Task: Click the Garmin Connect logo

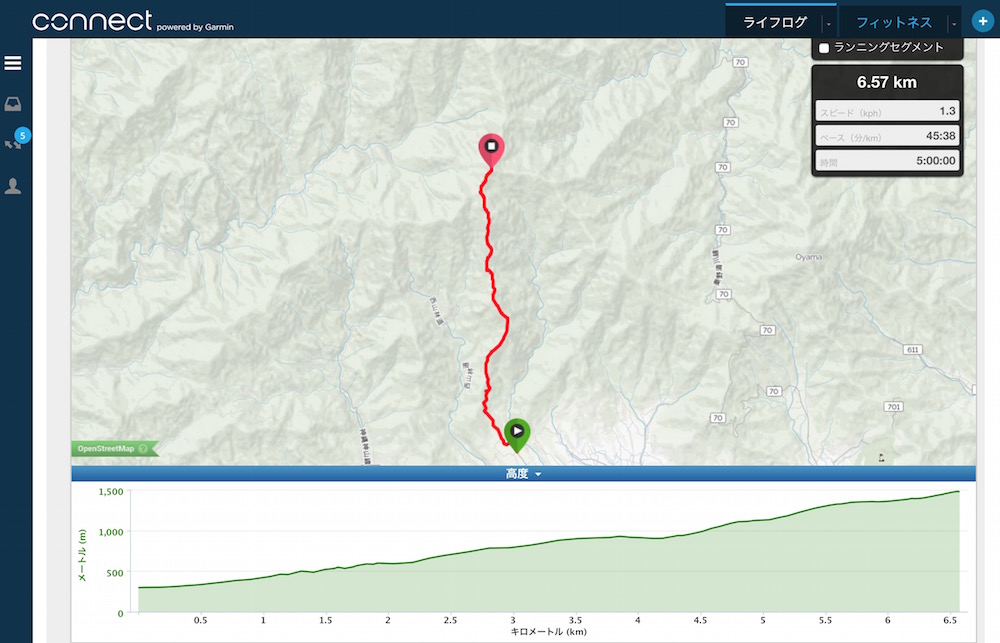Action: (x=133, y=21)
